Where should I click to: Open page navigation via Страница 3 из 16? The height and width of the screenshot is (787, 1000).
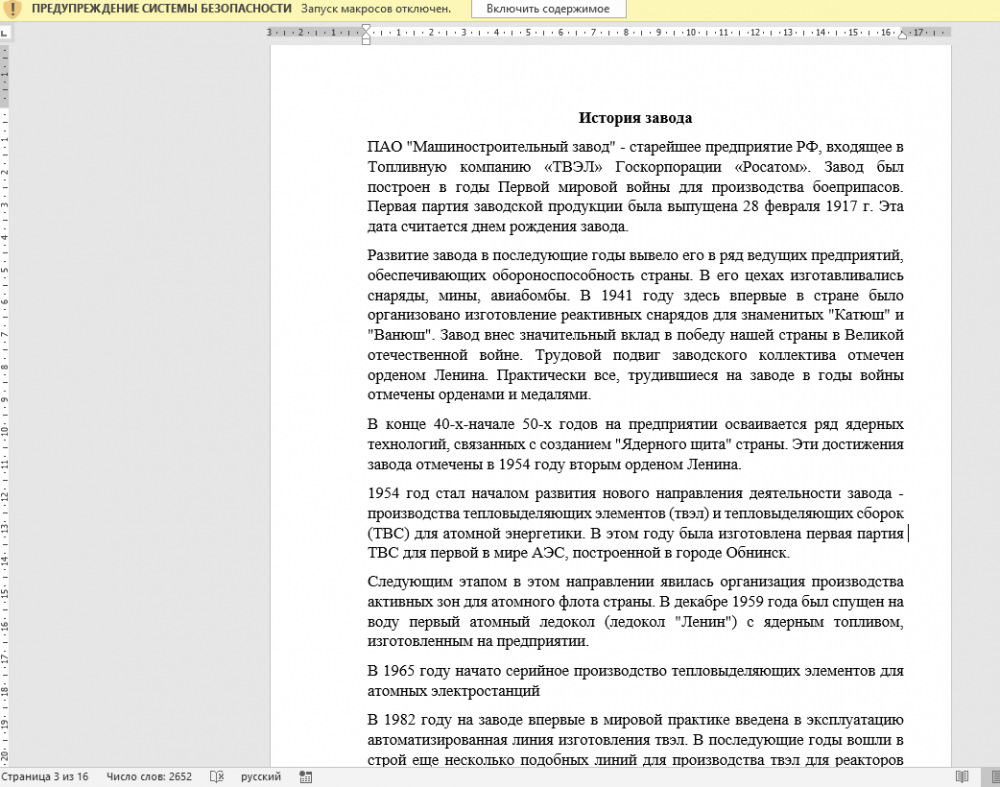pos(45,776)
